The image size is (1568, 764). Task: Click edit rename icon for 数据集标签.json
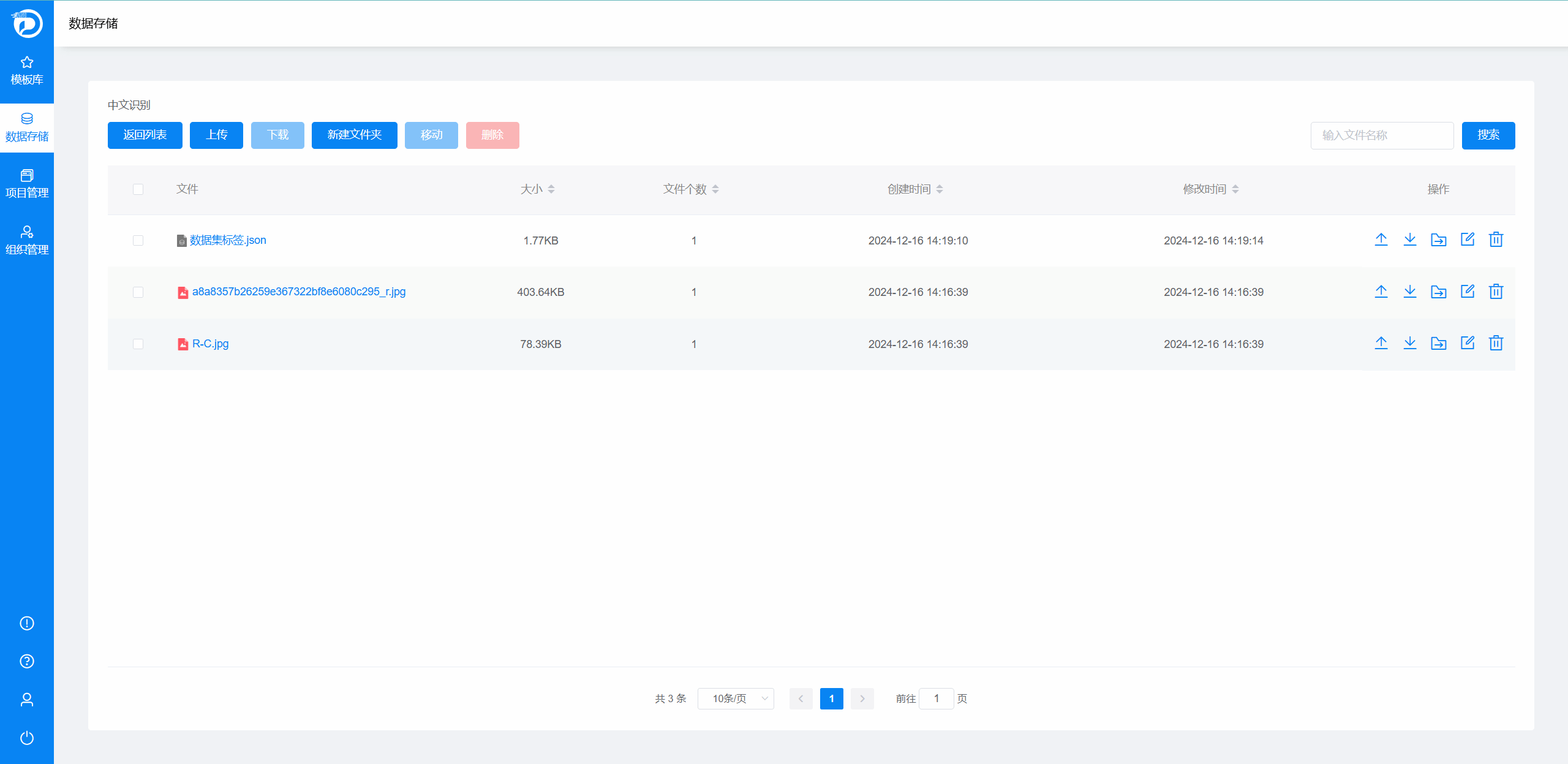[x=1468, y=240]
